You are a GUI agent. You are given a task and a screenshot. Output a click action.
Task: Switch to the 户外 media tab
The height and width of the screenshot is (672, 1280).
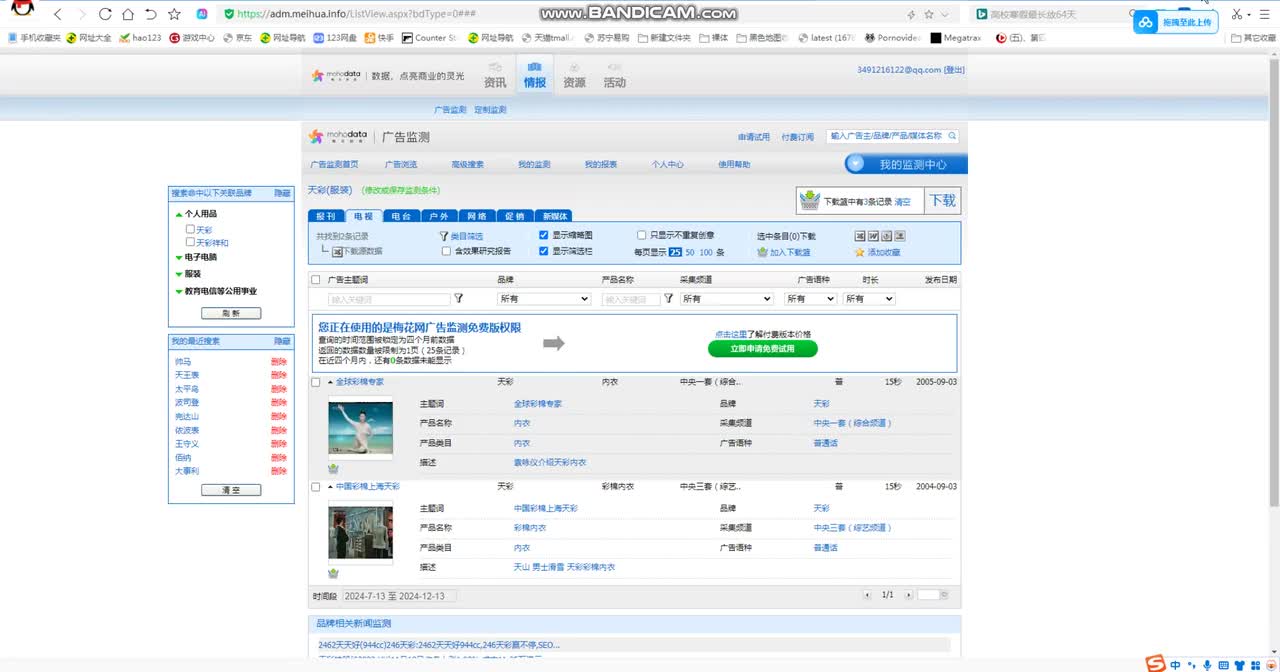(439, 216)
